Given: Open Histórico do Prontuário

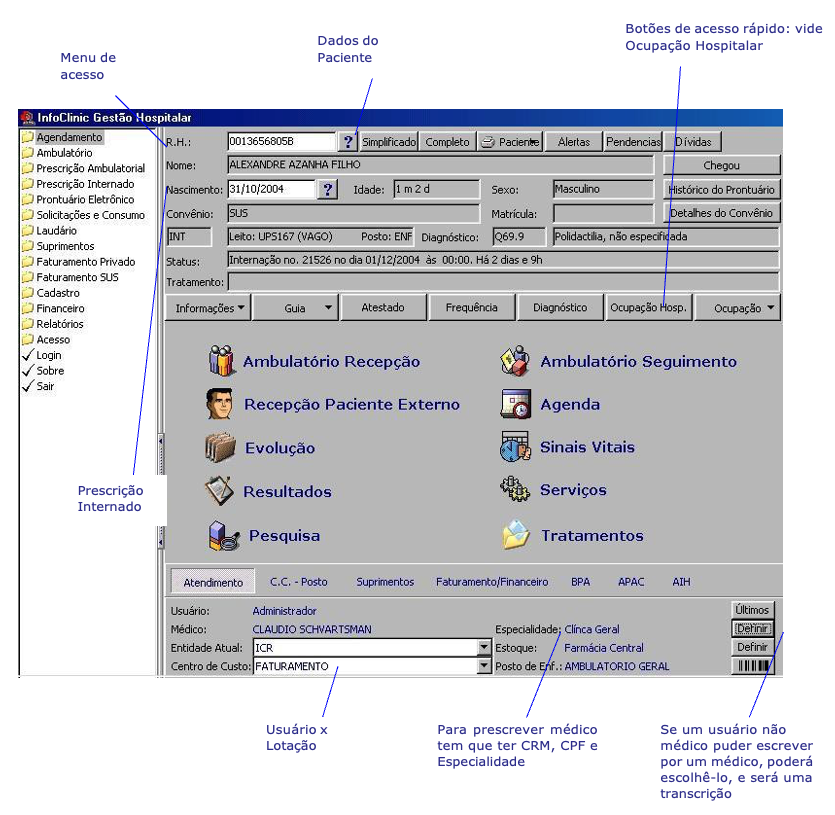Looking at the screenshot, I should [x=722, y=189].
